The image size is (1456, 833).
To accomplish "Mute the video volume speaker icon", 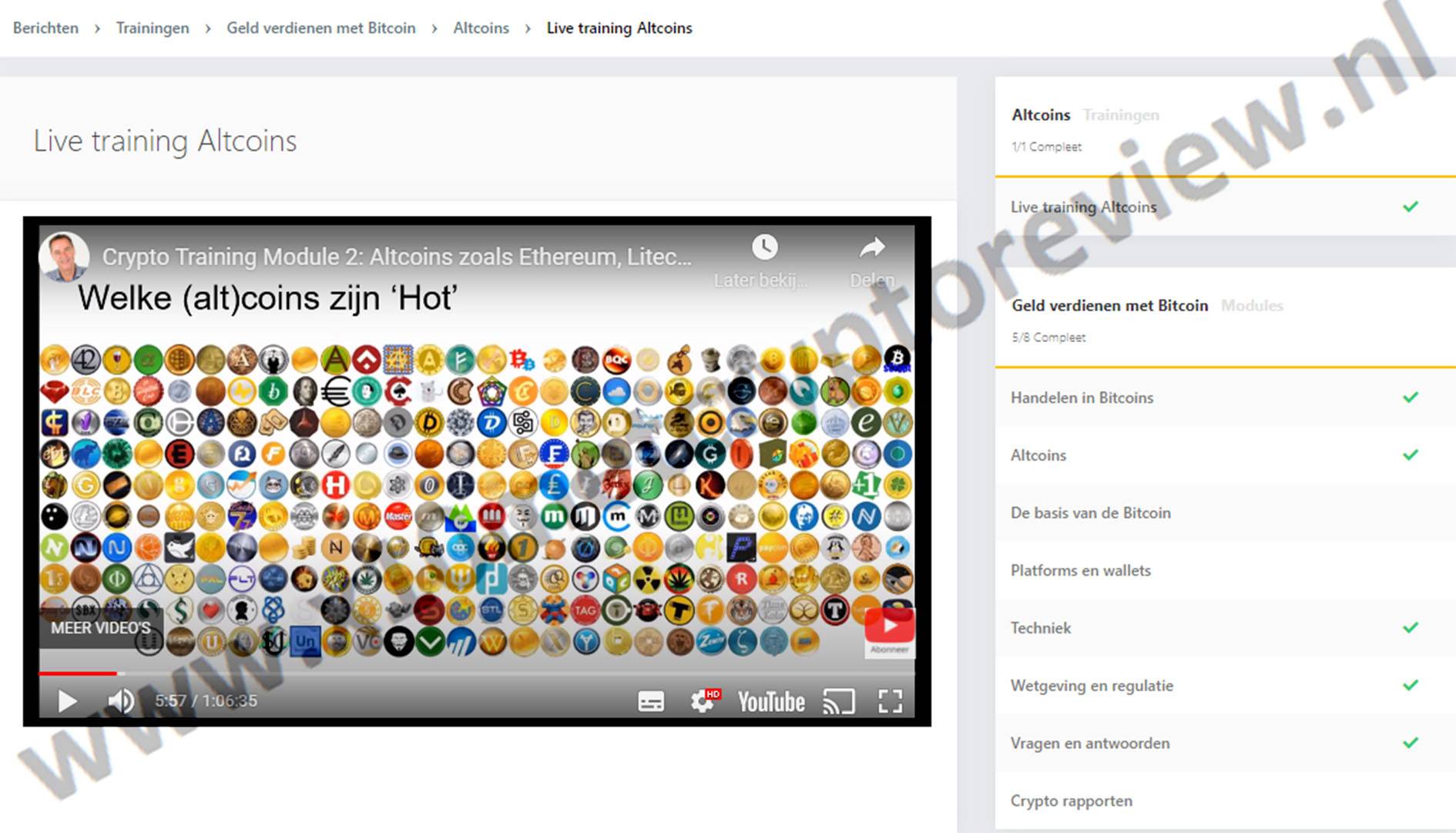I will tap(121, 701).
